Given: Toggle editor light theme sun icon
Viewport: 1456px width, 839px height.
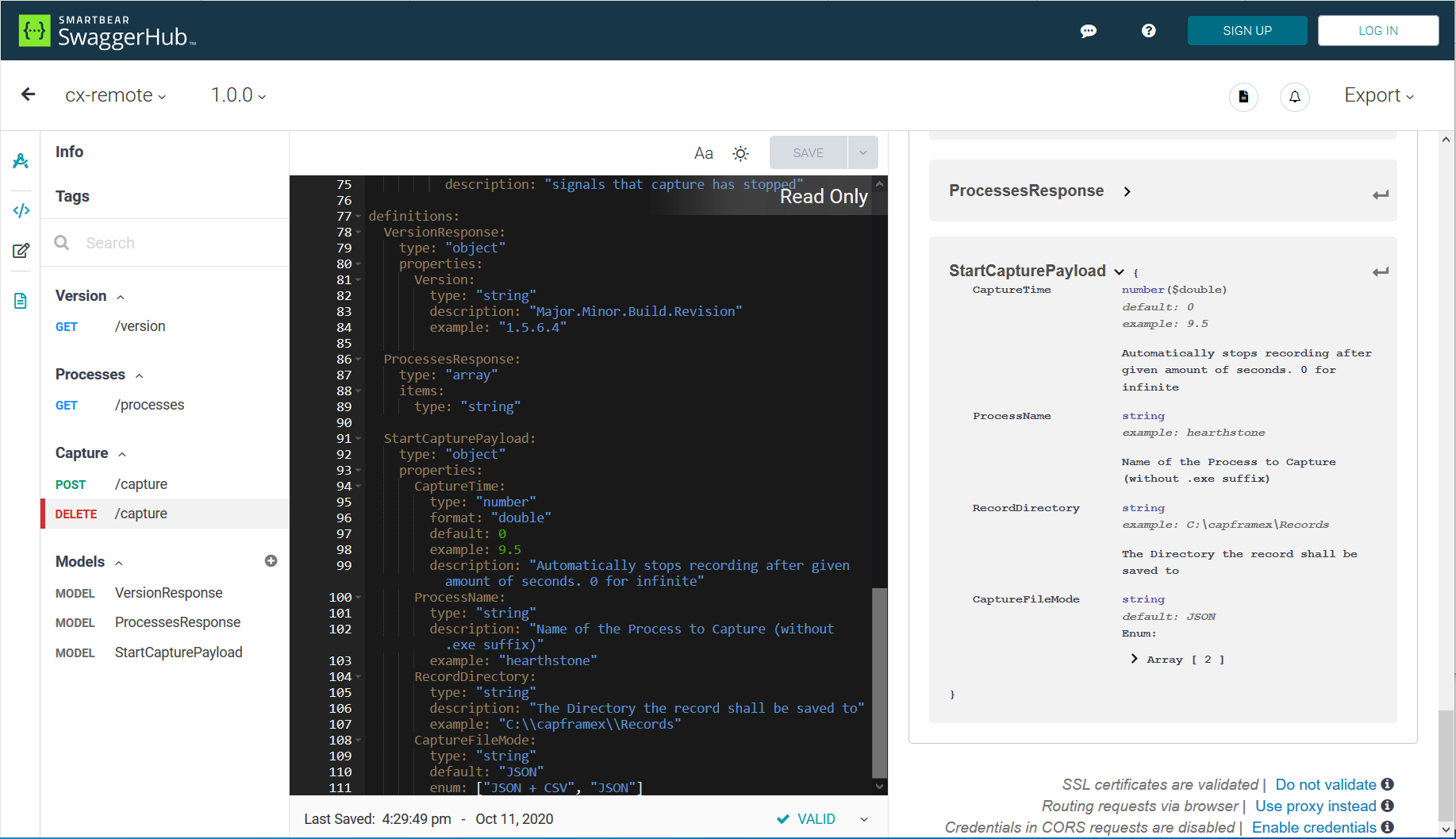Looking at the screenshot, I should pyautogui.click(x=740, y=153).
